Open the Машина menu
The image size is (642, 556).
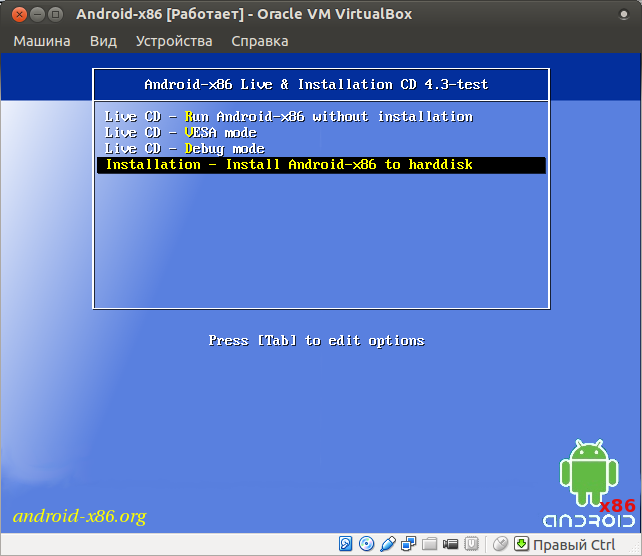click(42, 41)
